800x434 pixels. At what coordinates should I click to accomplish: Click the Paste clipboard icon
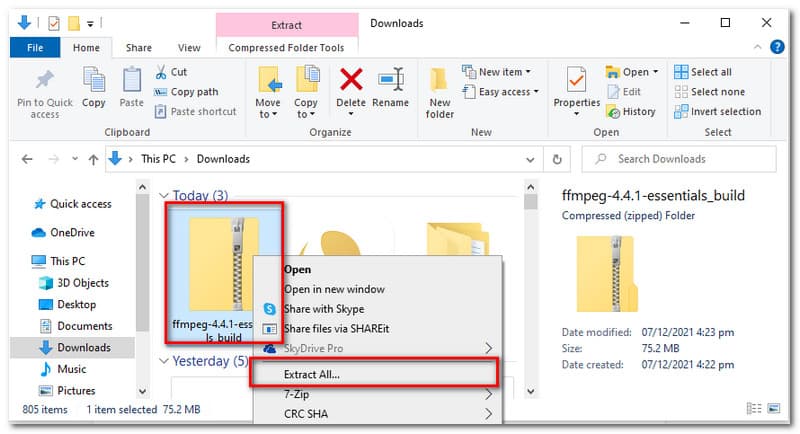click(132, 80)
